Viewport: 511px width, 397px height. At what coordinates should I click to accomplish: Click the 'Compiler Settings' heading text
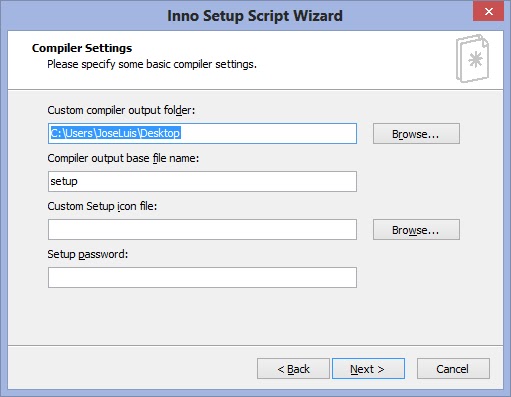pyautogui.click(x=82, y=48)
